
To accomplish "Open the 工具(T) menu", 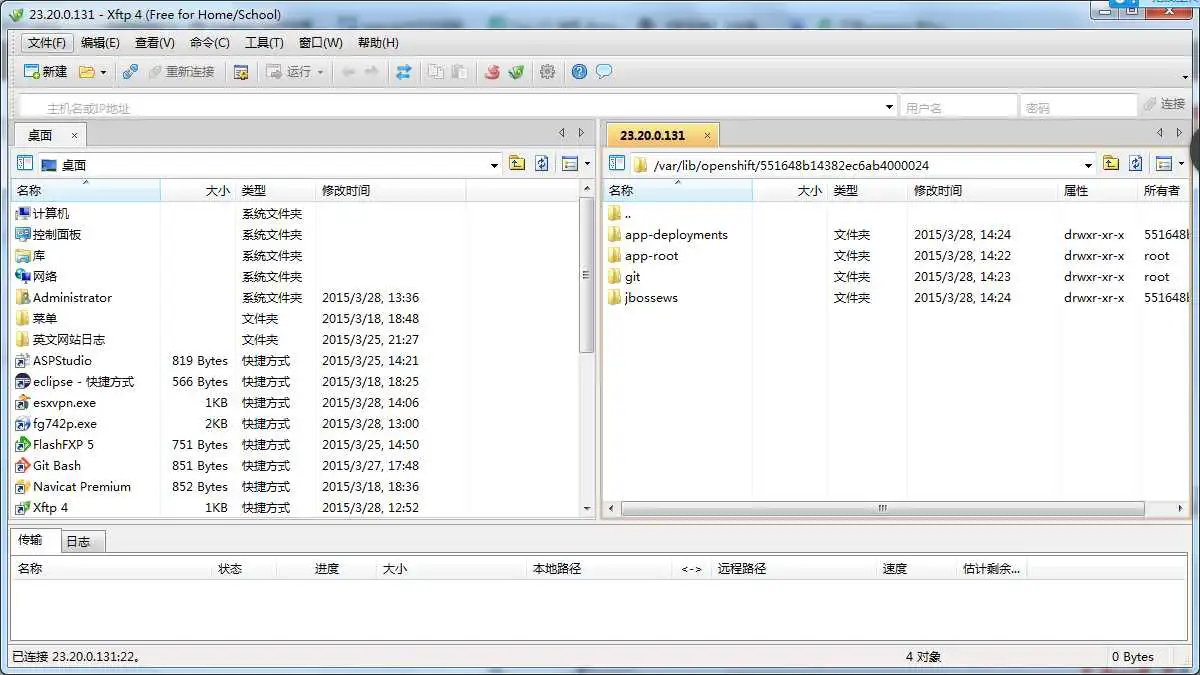I will click(x=264, y=43).
